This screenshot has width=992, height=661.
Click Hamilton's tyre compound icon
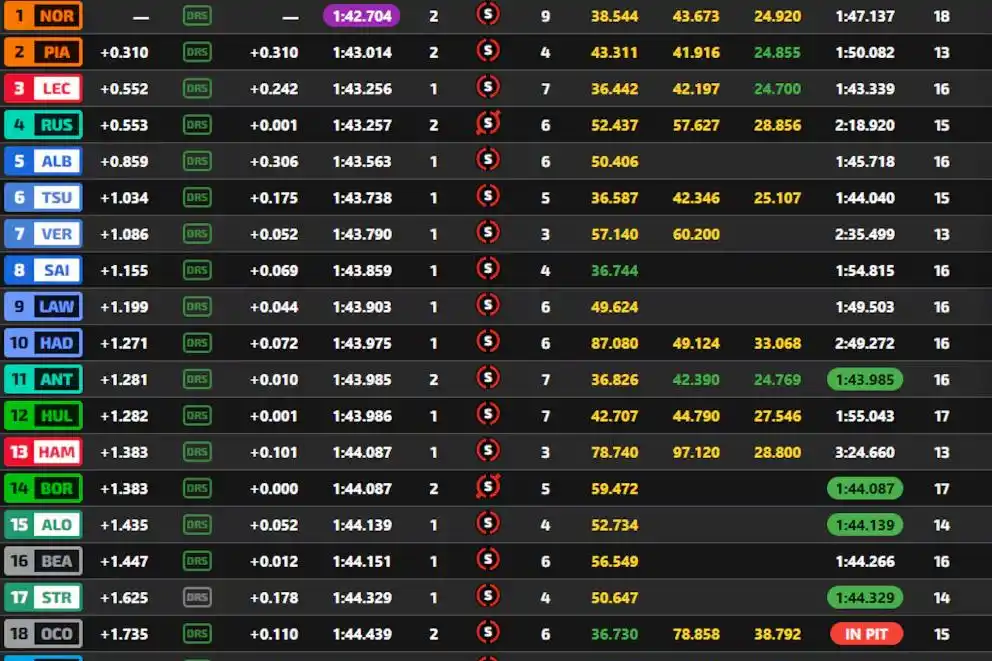(x=488, y=451)
